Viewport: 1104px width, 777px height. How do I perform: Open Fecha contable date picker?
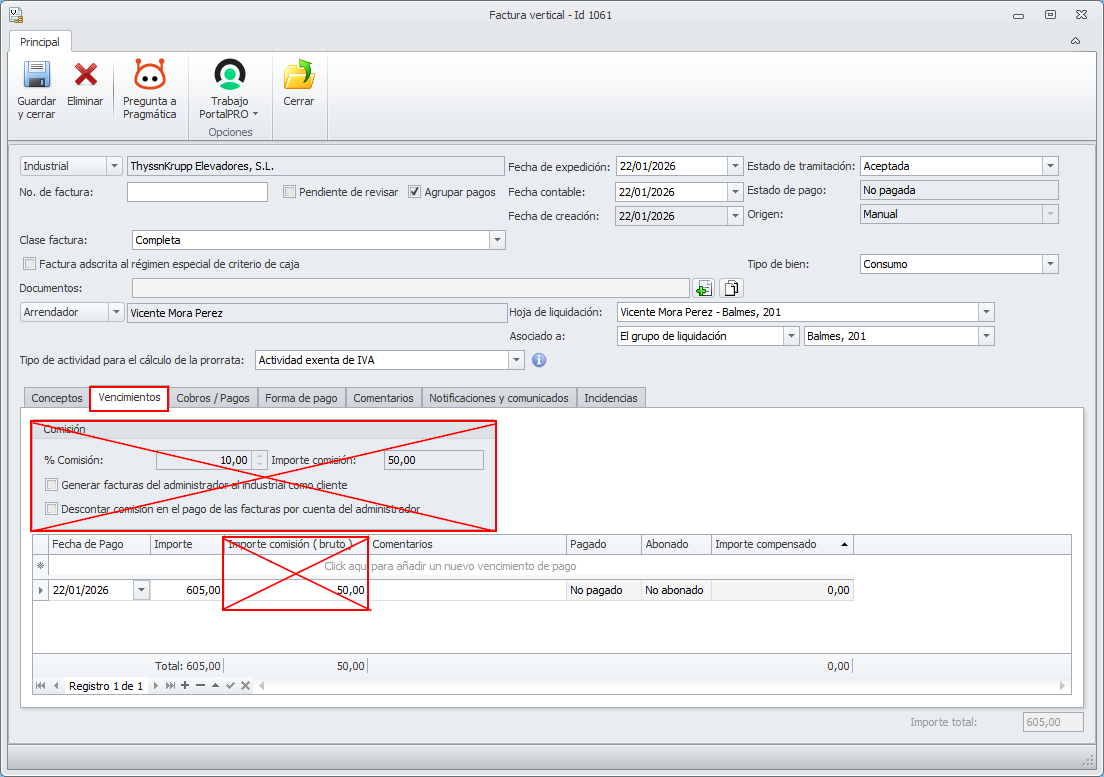coord(735,192)
